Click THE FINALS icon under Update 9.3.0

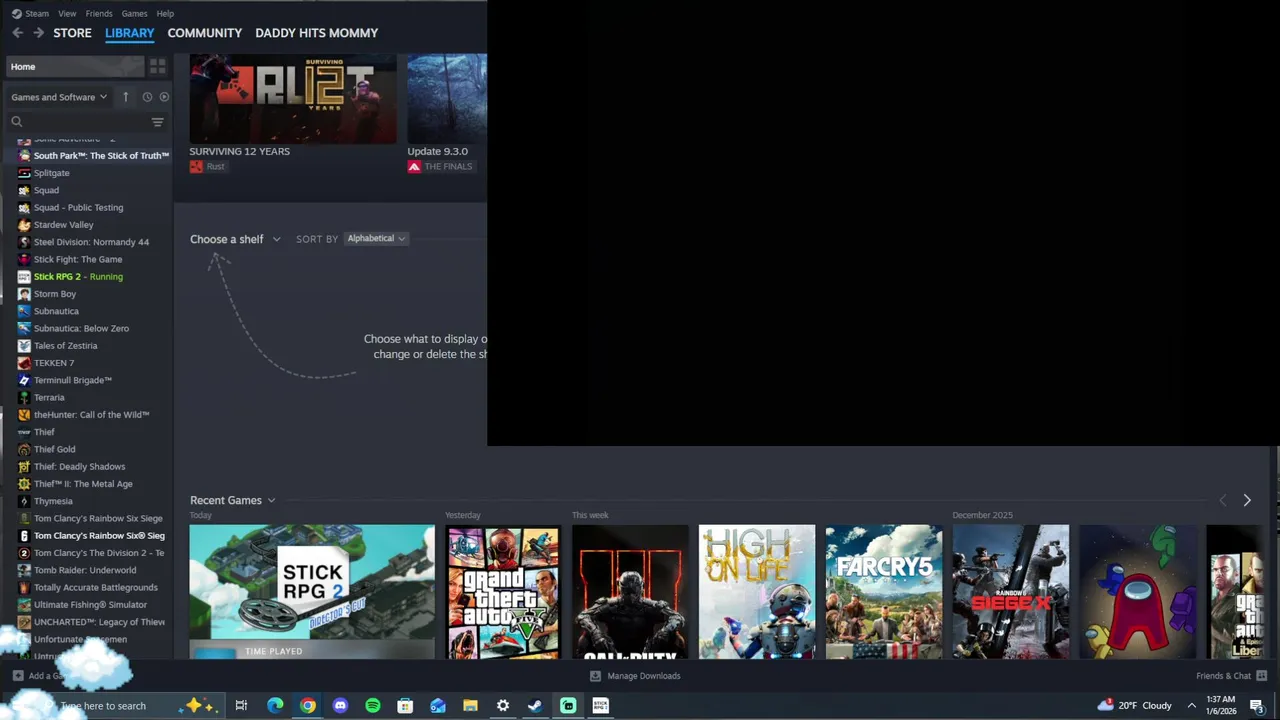click(414, 167)
